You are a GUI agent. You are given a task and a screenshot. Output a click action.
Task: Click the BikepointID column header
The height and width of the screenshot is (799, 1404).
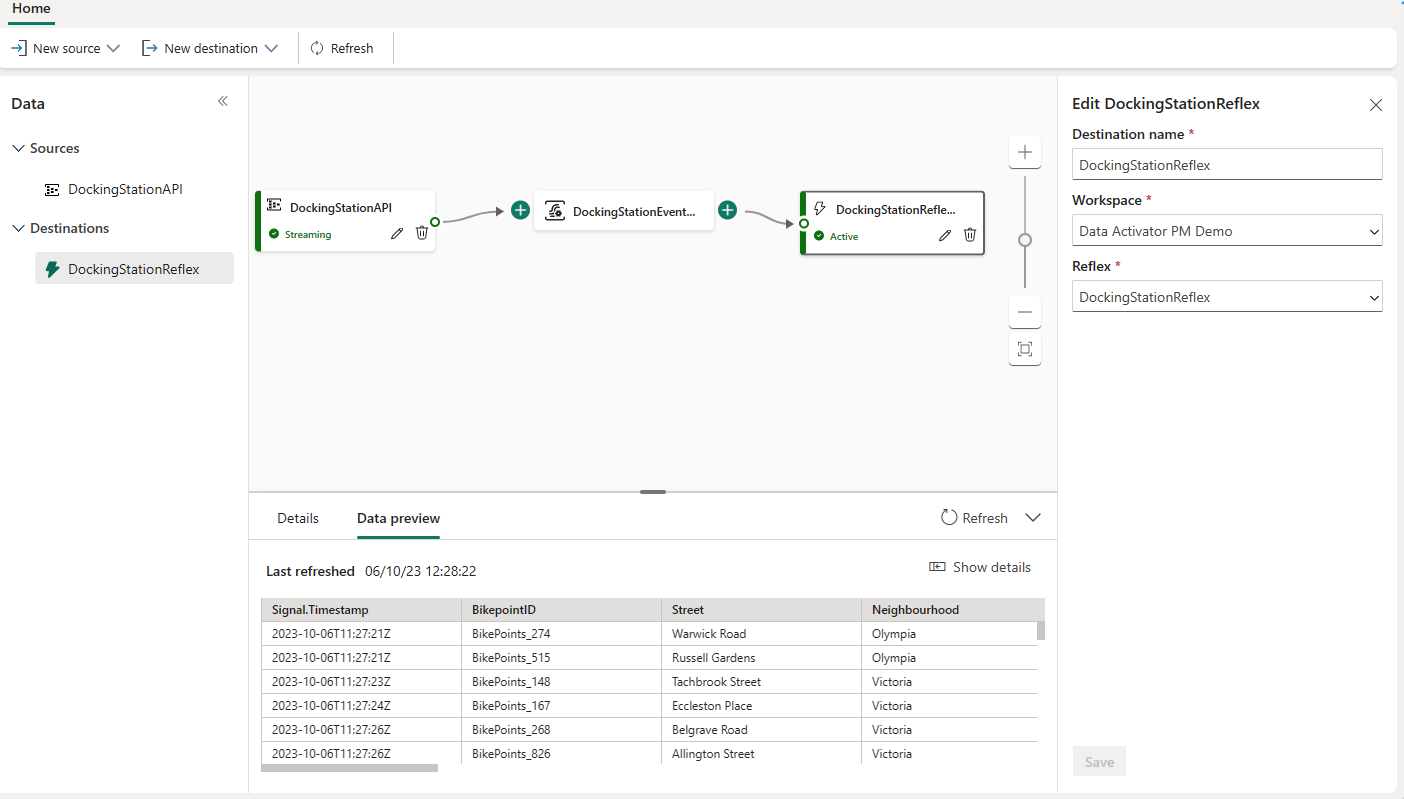[561, 610]
